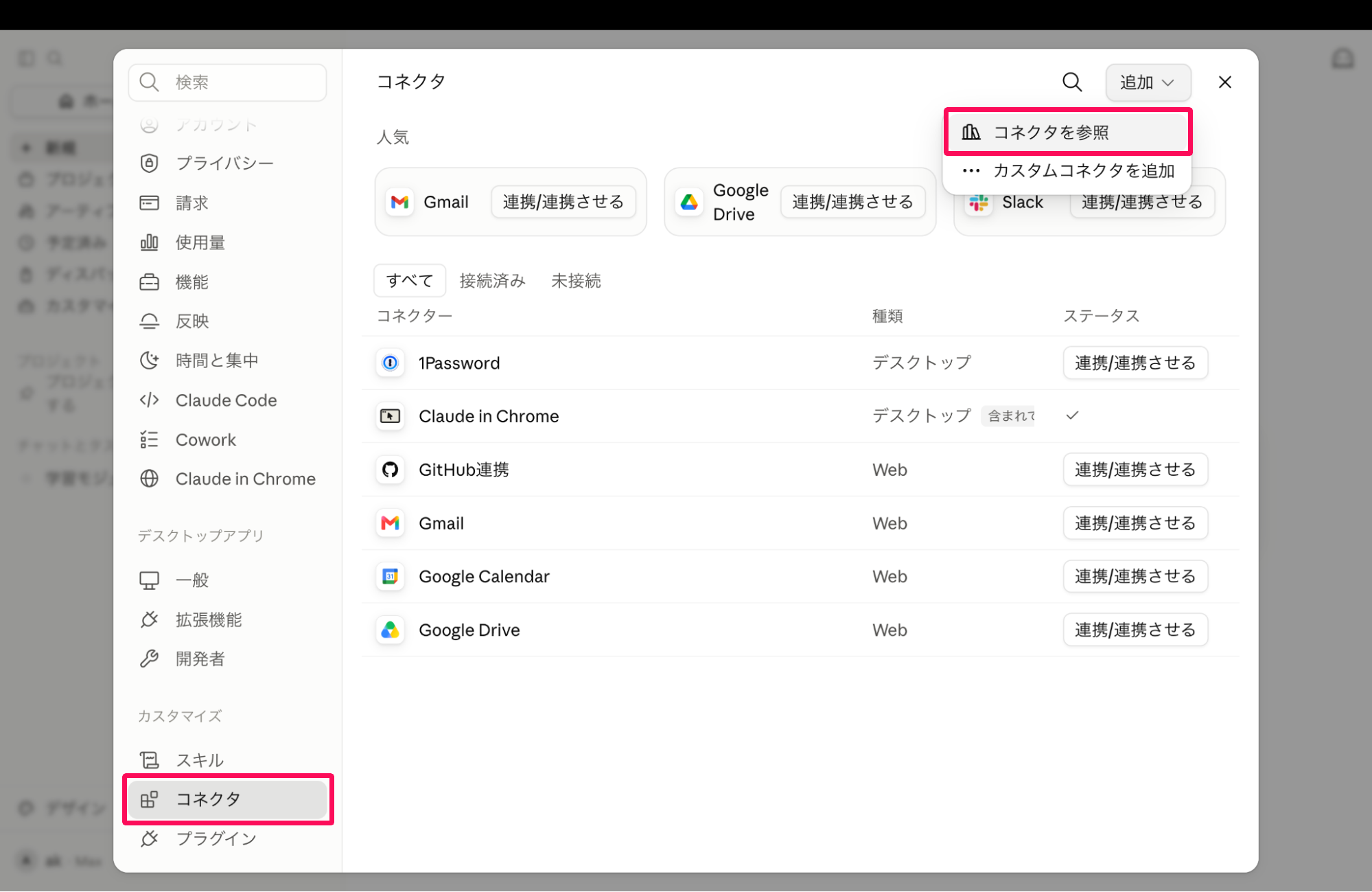This screenshot has height=892, width=1372.
Task: Click the plug icon beside プラグイン
Action: click(x=149, y=838)
